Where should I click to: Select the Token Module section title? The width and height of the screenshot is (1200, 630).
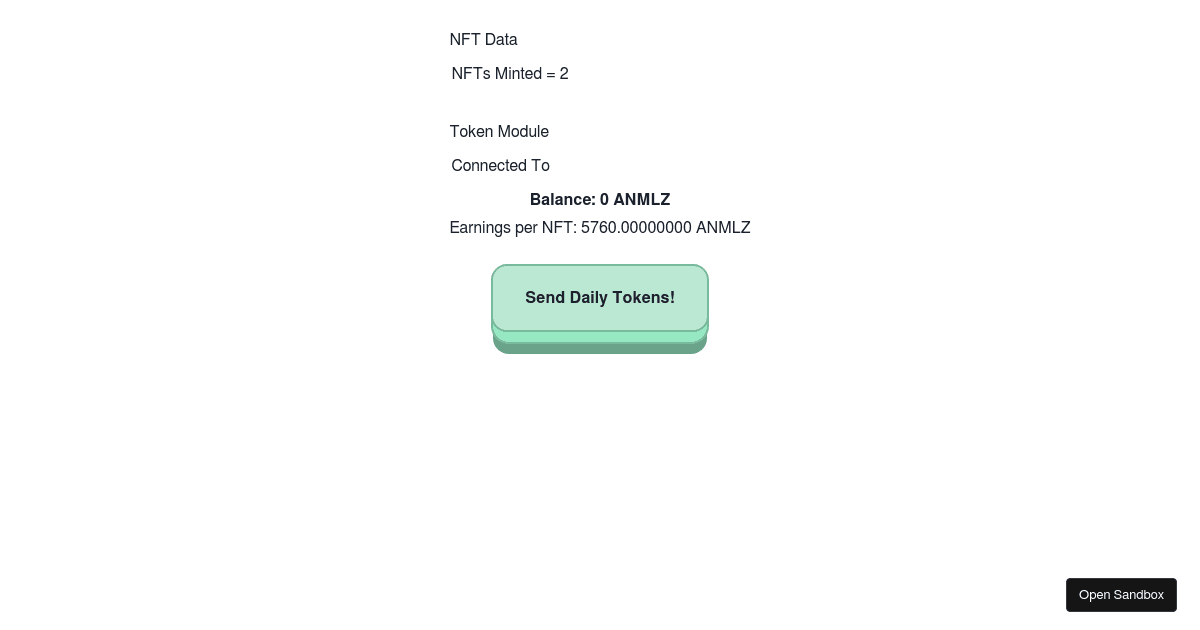499,132
